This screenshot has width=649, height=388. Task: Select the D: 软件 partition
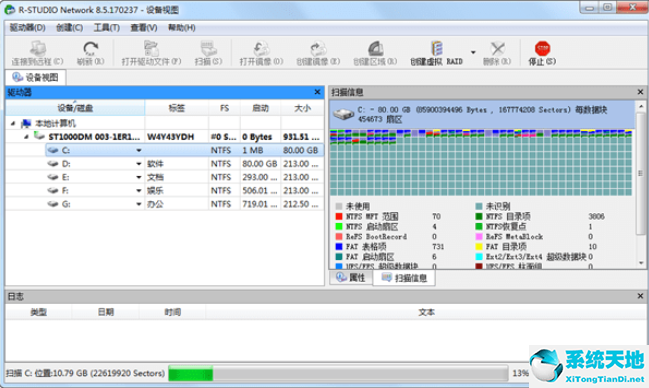click(184, 164)
